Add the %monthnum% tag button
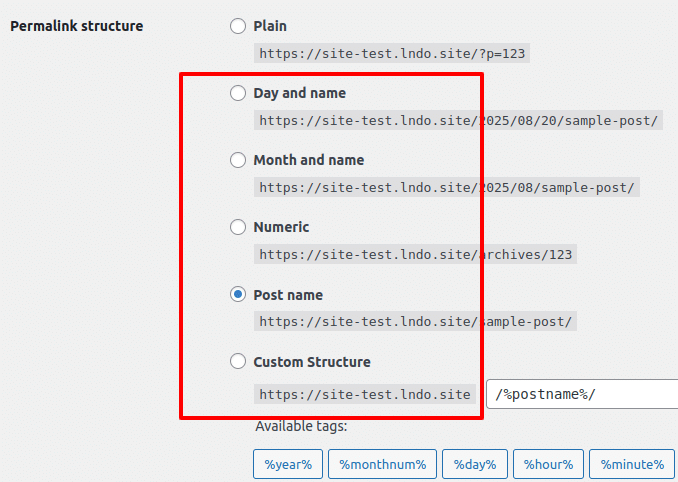The height and width of the screenshot is (482, 678). [x=382, y=464]
